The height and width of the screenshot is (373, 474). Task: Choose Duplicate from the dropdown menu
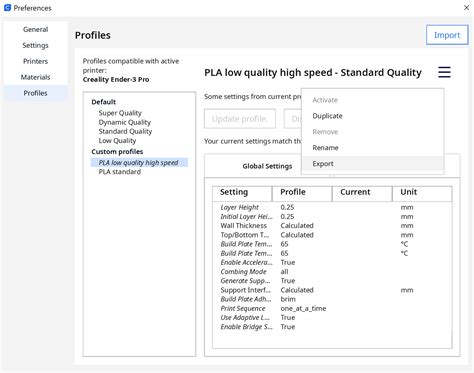pos(373,116)
